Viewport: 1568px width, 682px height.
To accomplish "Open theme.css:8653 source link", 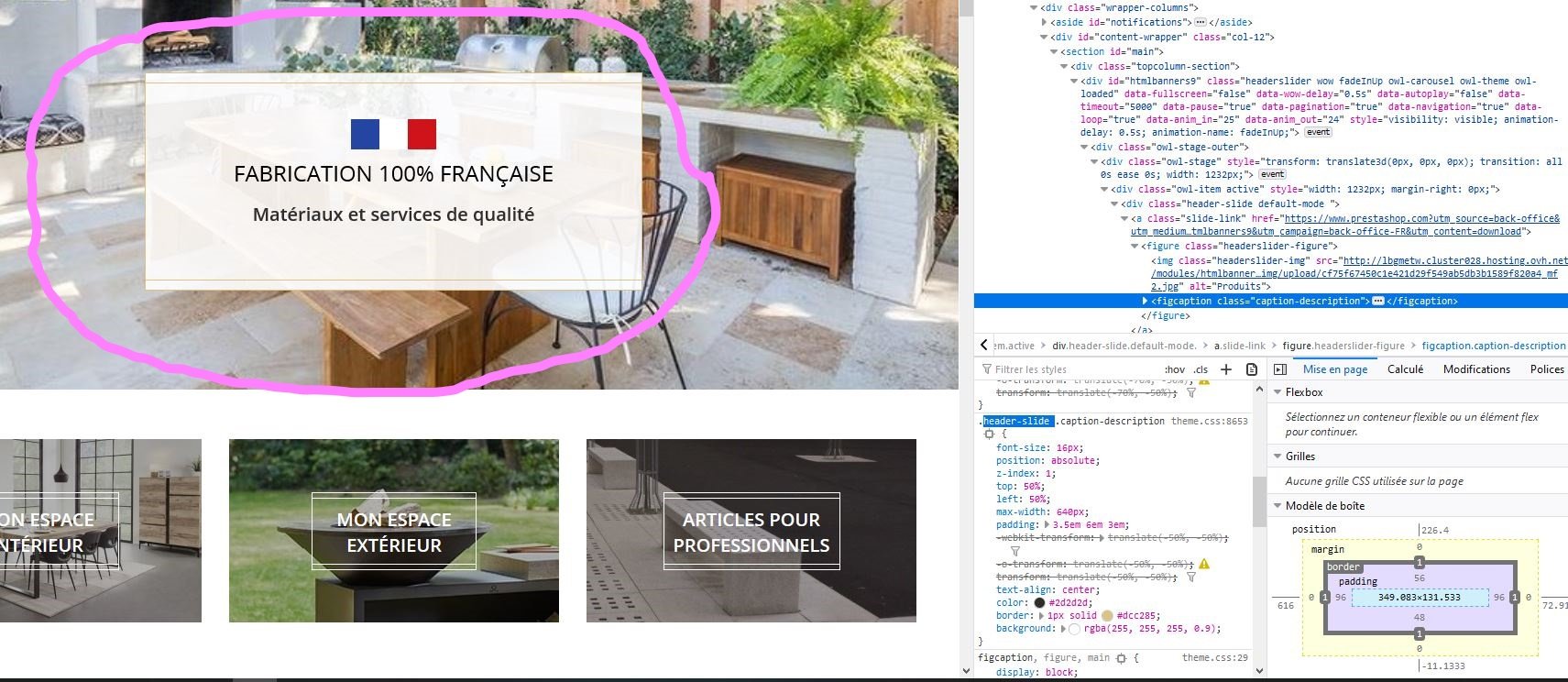I will tap(1209, 421).
